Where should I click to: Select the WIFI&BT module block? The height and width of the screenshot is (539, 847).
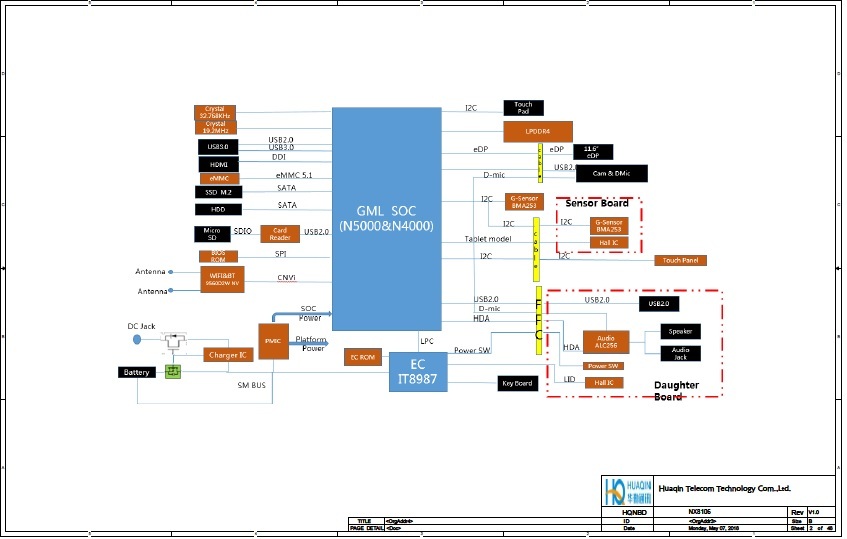[221, 278]
